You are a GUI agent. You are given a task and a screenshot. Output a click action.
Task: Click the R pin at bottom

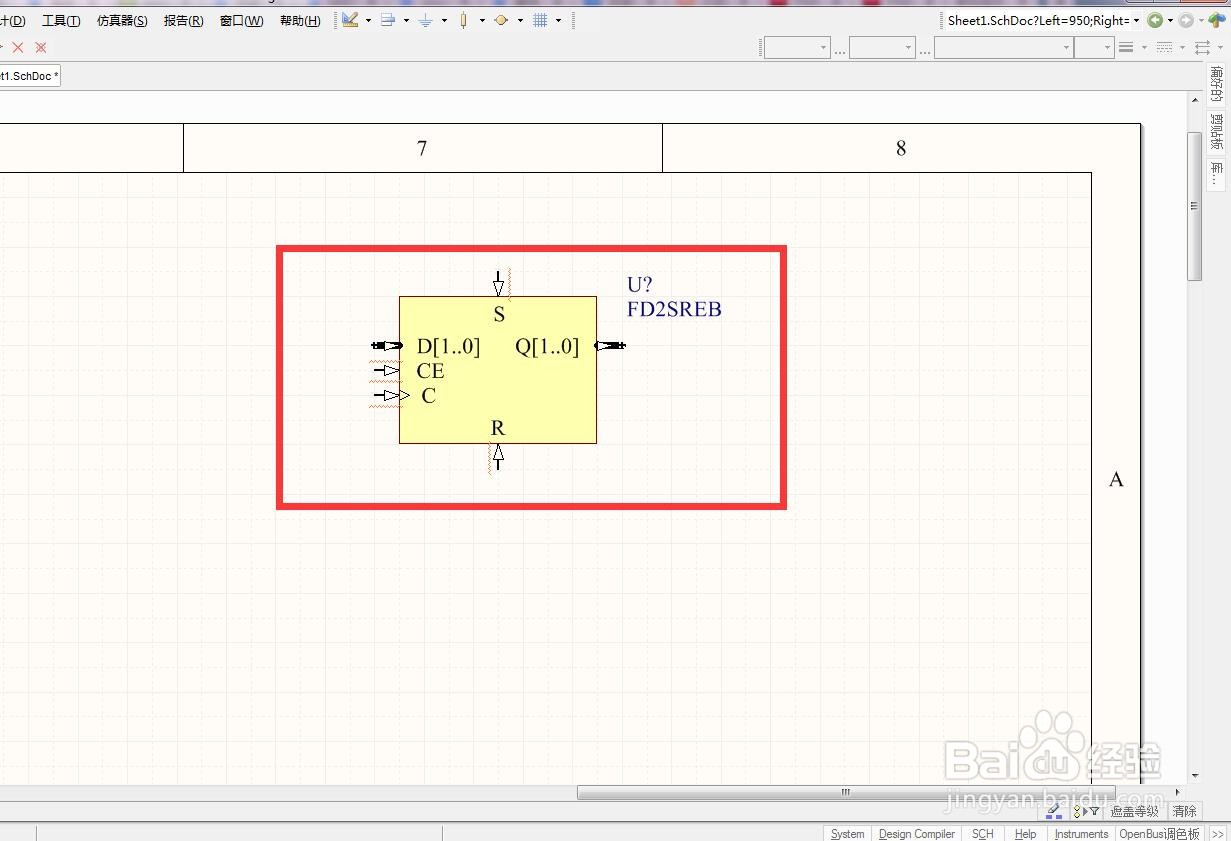click(x=498, y=457)
